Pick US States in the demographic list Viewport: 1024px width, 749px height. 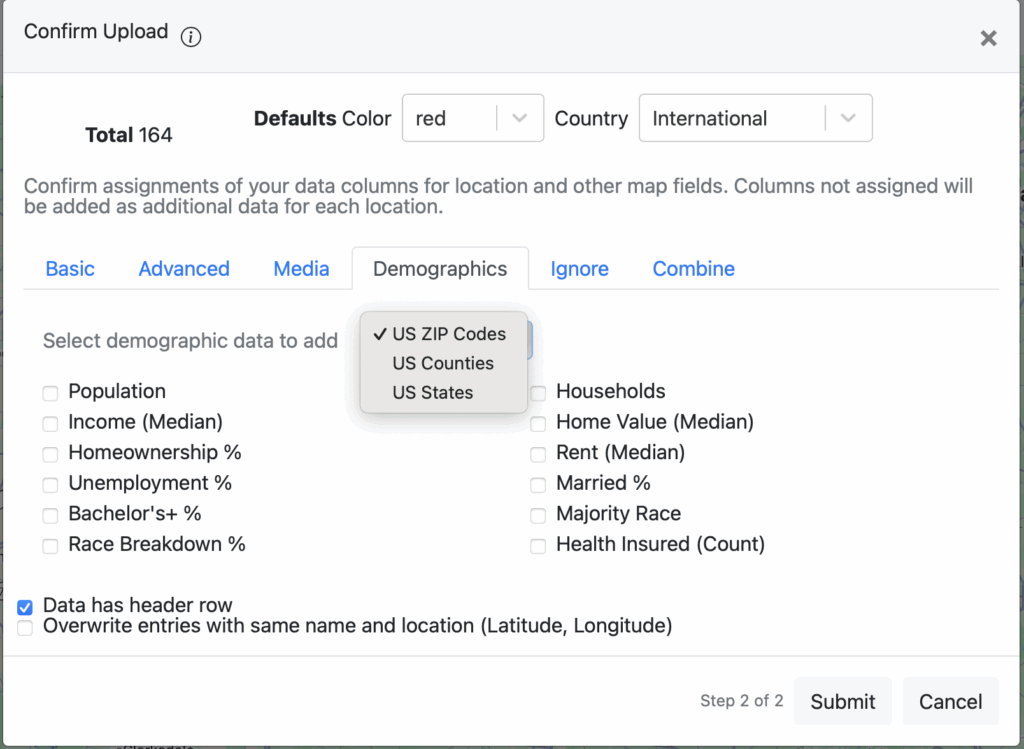(433, 392)
